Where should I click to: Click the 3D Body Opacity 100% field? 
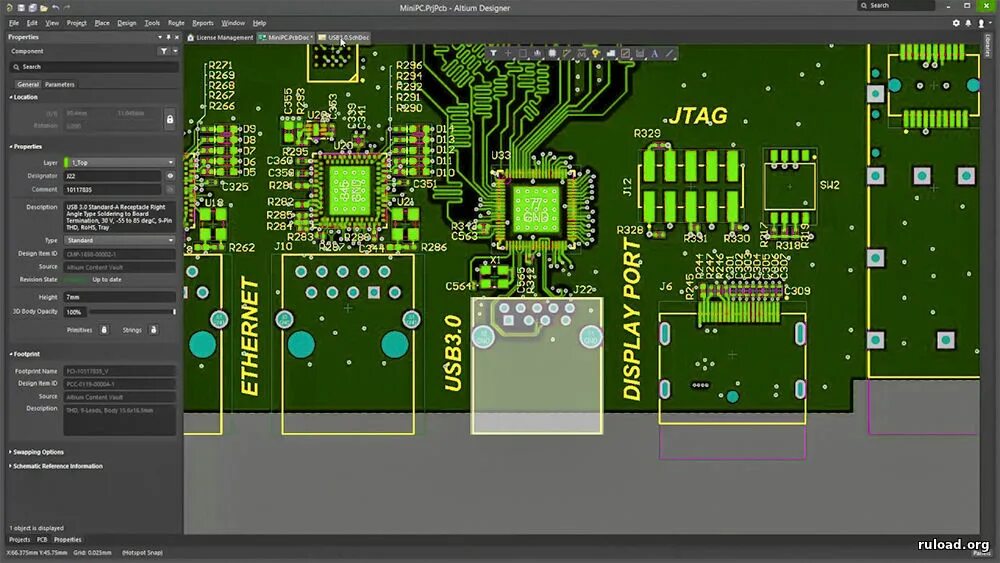(74, 312)
